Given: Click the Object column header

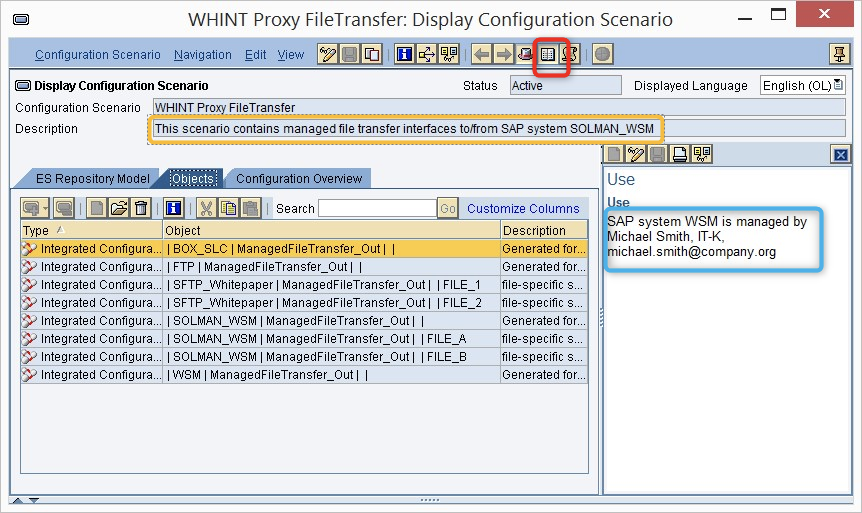Looking at the screenshot, I should click(x=331, y=230).
